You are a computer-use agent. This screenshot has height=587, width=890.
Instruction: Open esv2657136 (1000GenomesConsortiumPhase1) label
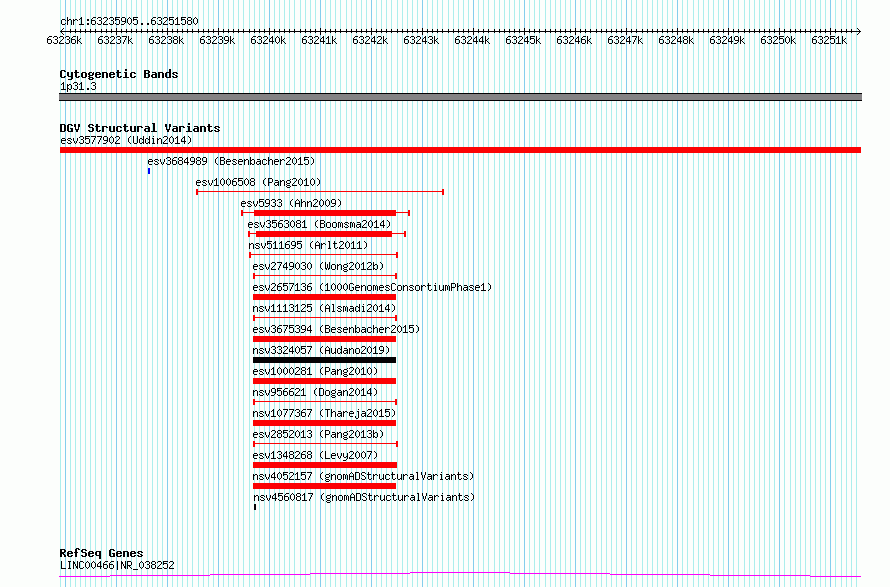tap(372, 287)
